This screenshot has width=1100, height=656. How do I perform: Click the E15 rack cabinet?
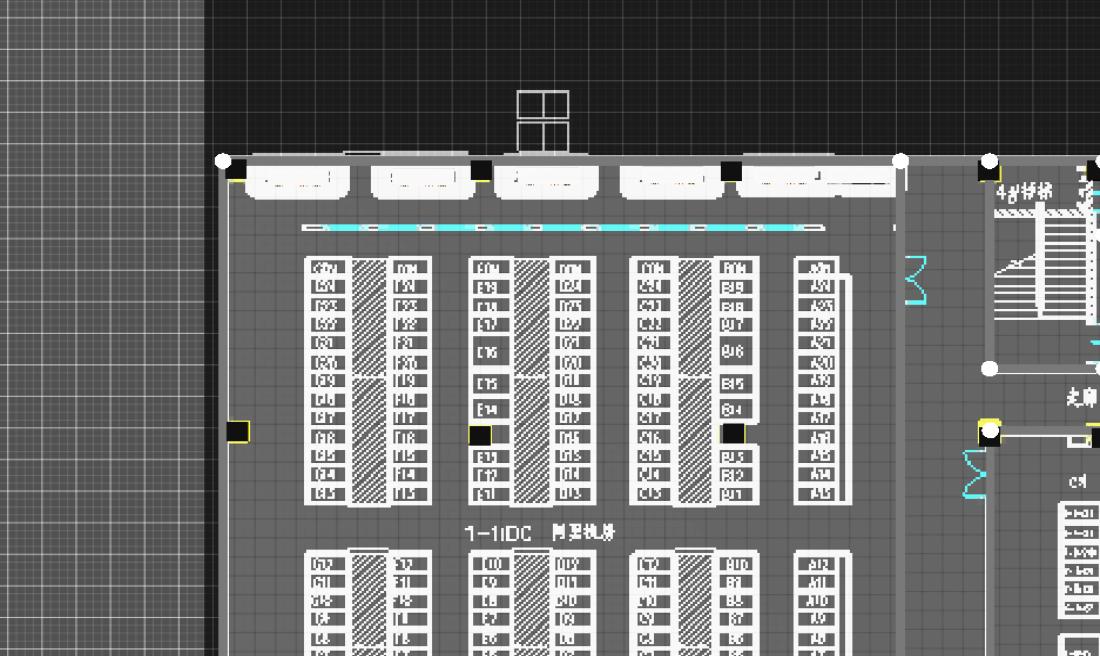click(488, 385)
